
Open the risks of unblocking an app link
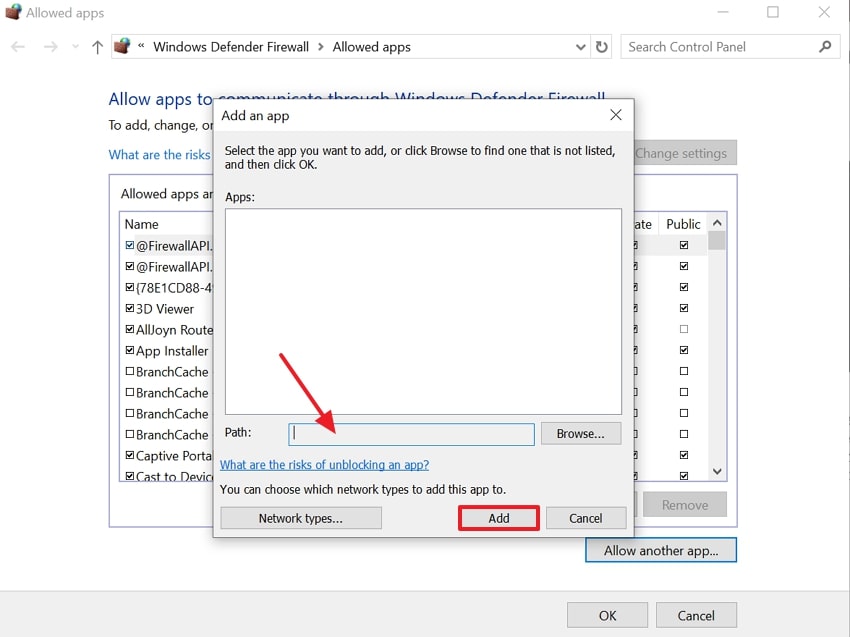click(324, 465)
